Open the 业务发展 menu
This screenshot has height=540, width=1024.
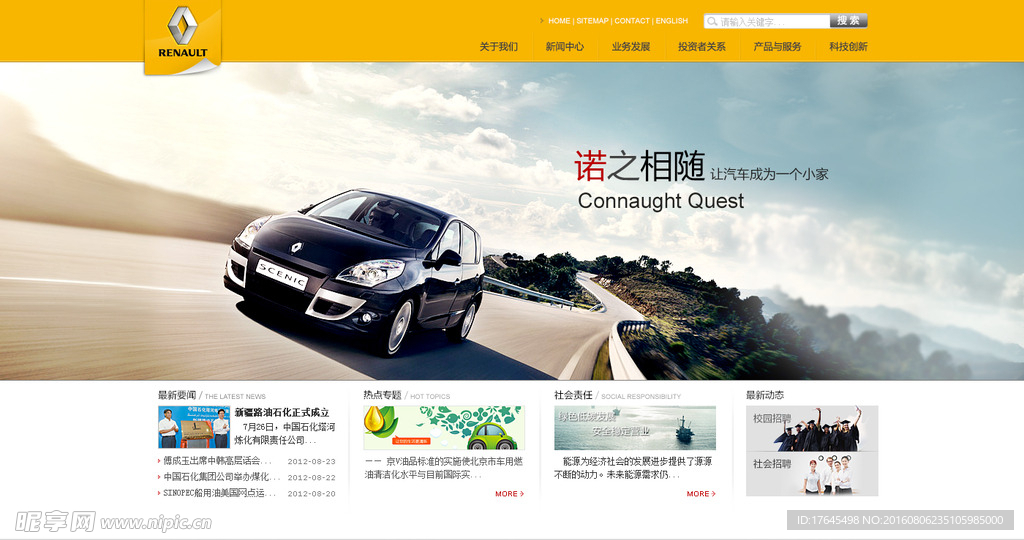(x=631, y=46)
